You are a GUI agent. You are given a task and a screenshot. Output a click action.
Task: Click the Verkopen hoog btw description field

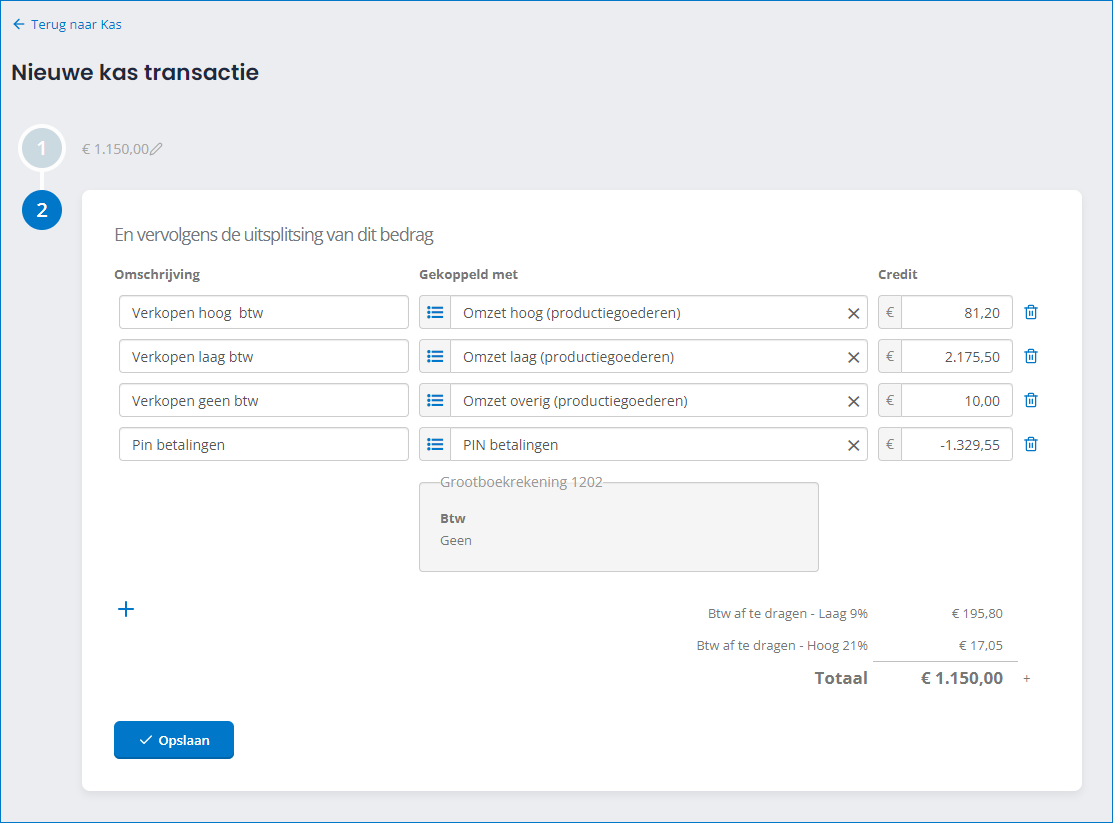[263, 313]
